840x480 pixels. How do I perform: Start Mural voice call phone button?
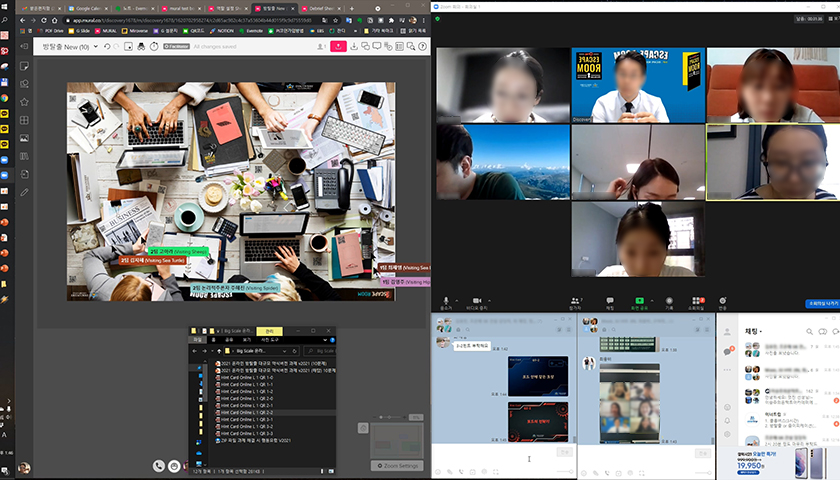point(159,466)
